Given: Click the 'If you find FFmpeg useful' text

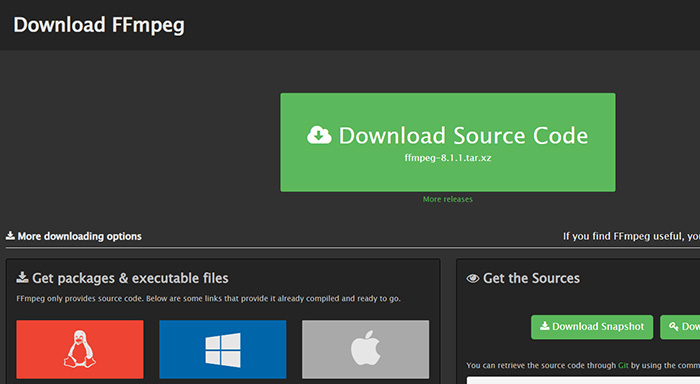Looking at the screenshot, I should pos(631,236).
